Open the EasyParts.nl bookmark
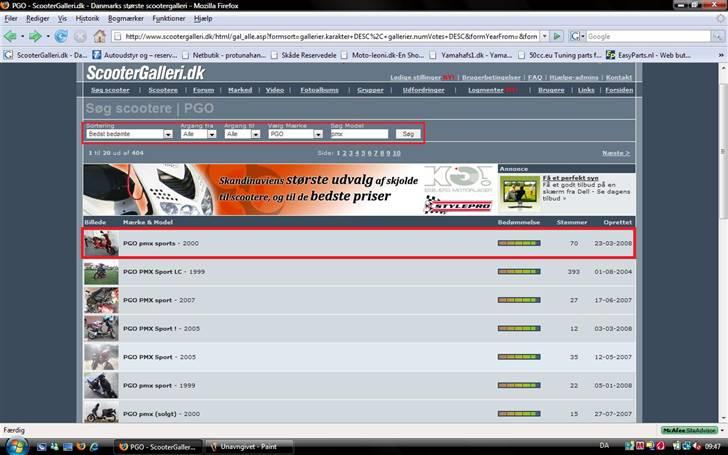 click(x=649, y=55)
